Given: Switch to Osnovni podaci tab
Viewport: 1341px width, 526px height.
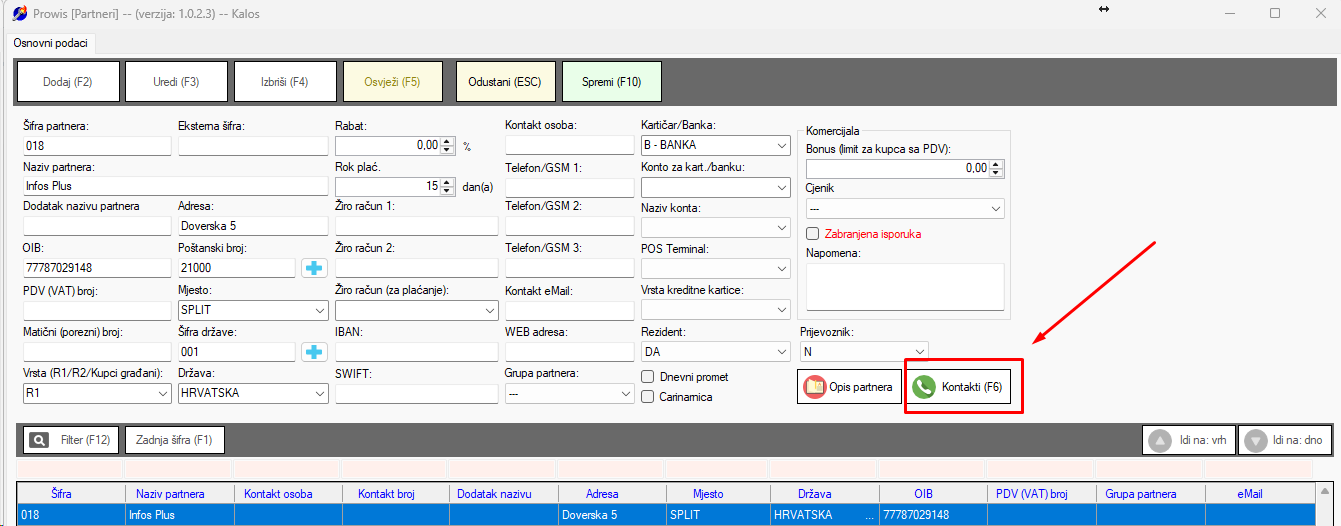Looking at the screenshot, I should coord(50,43).
